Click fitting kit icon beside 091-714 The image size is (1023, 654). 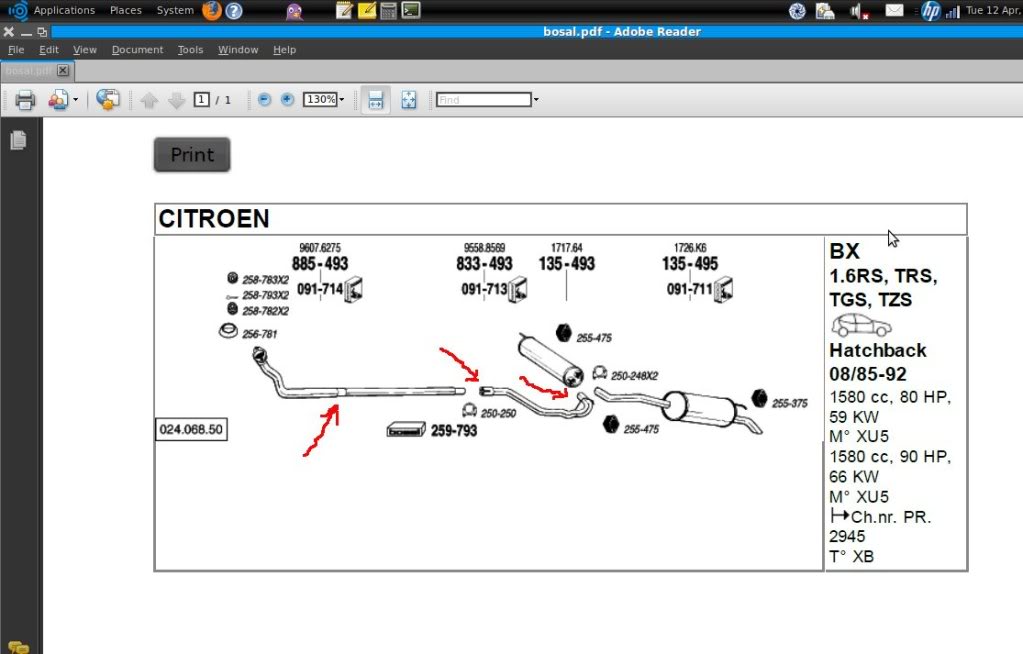(x=354, y=289)
